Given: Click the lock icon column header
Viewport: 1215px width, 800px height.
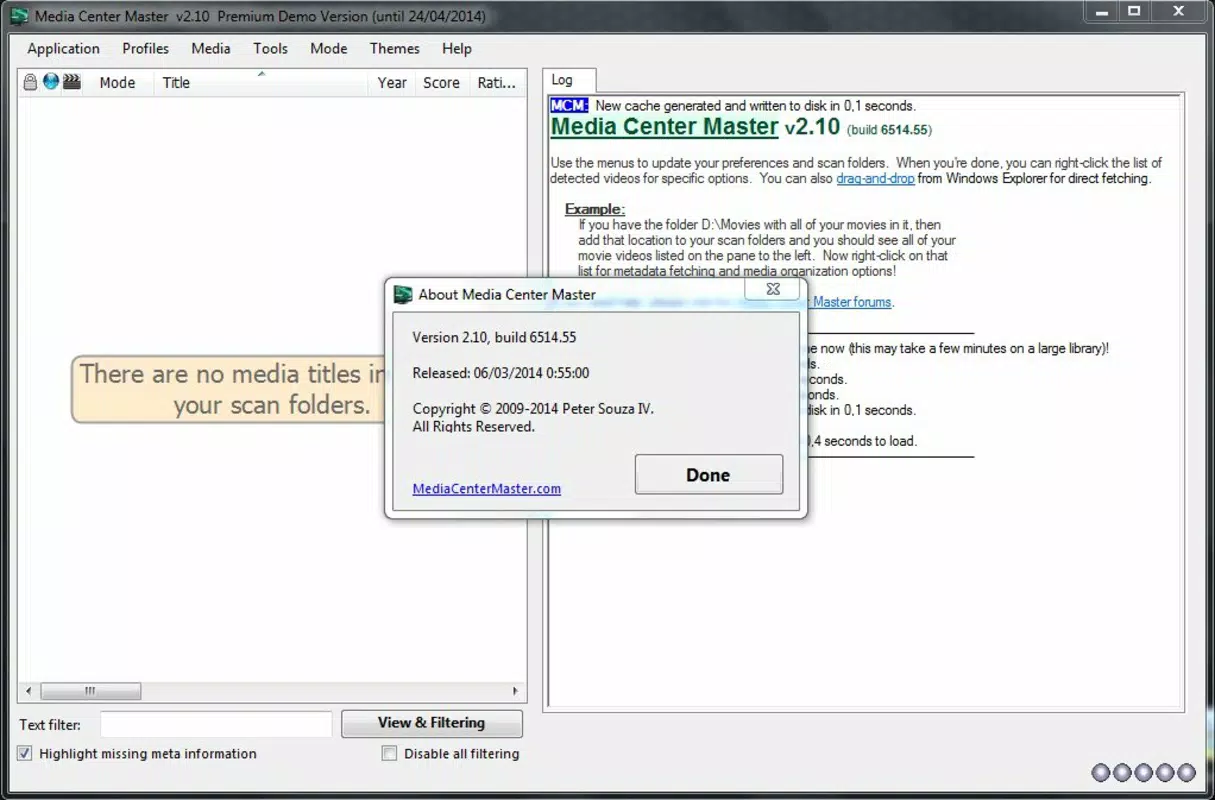Looking at the screenshot, I should point(30,82).
